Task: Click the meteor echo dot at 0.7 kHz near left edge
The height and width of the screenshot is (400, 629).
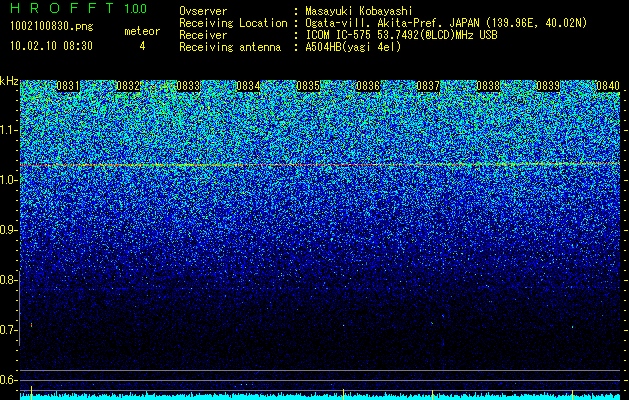Action: [31, 325]
